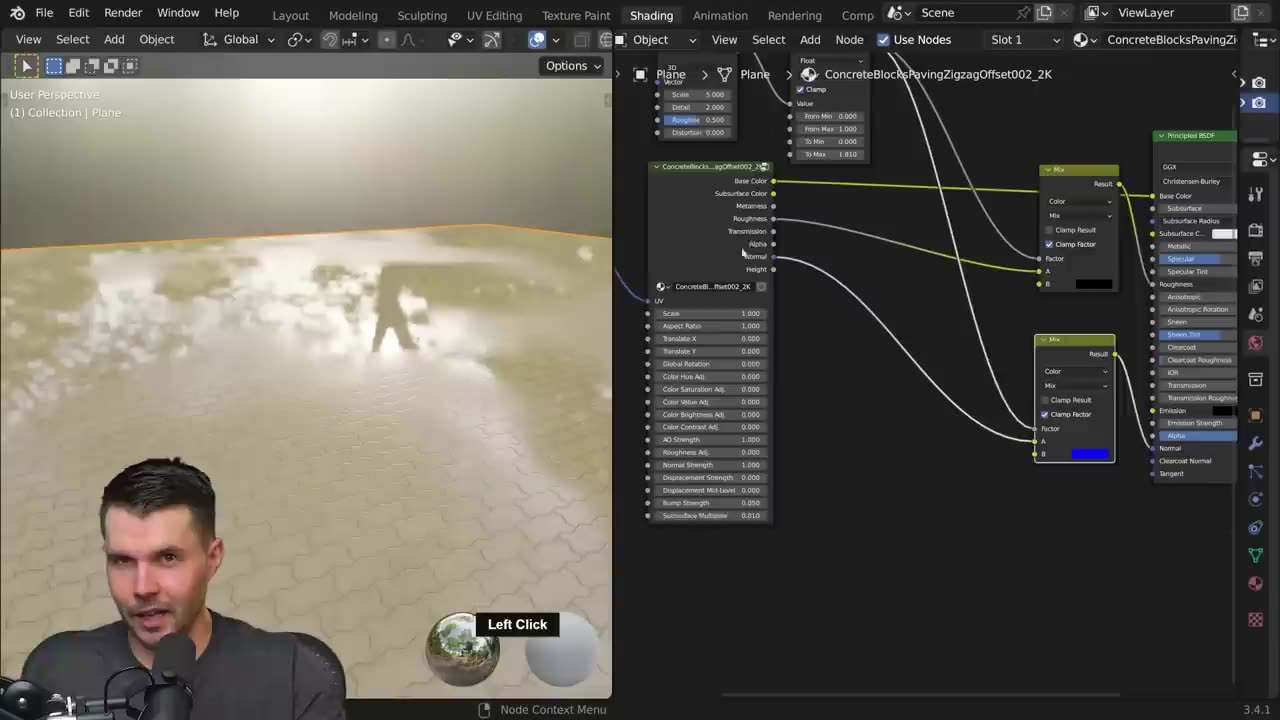Open the File menu
This screenshot has width=1280, height=720.
[45, 13]
